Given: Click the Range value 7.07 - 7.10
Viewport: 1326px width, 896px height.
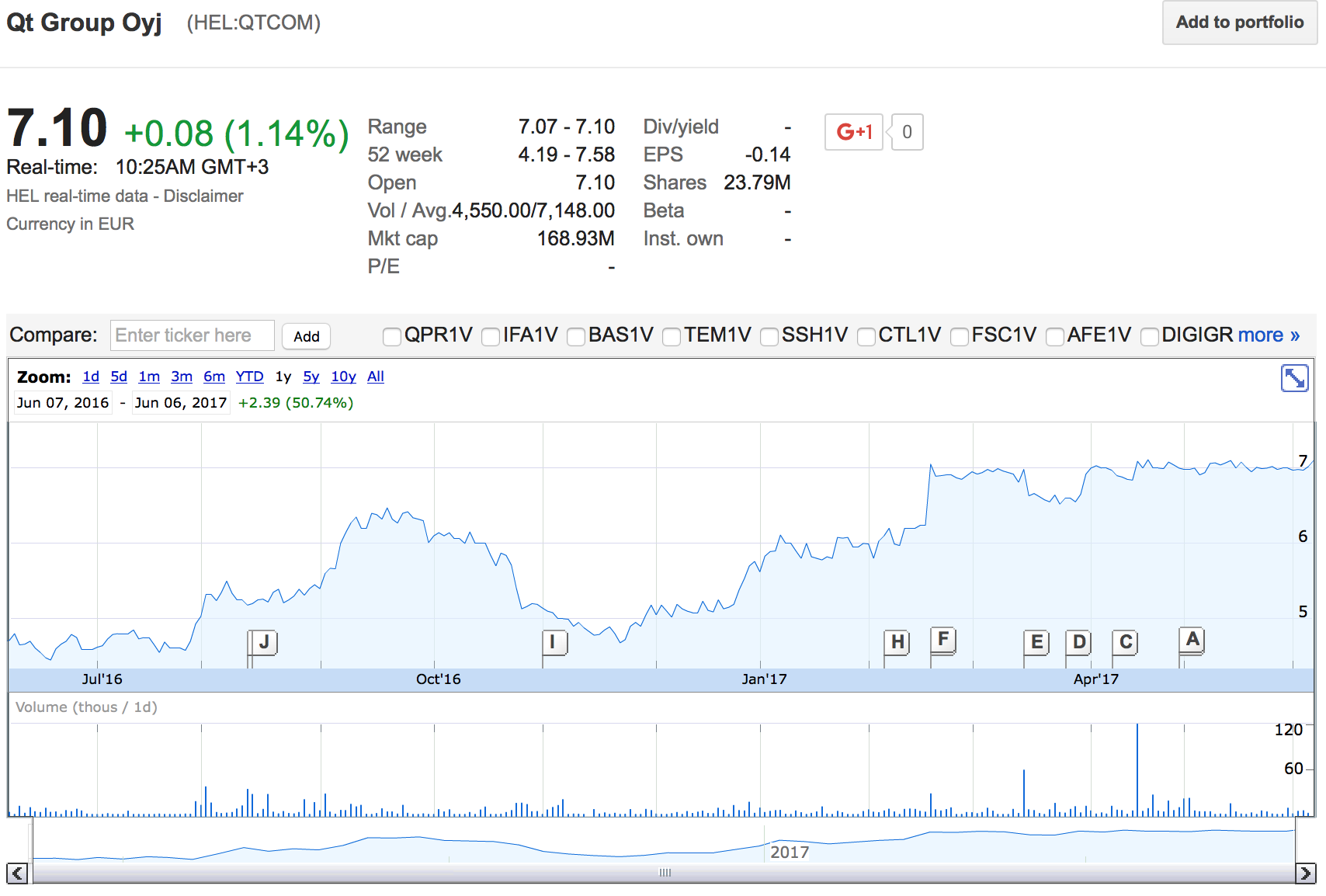Looking at the screenshot, I should point(567,127).
